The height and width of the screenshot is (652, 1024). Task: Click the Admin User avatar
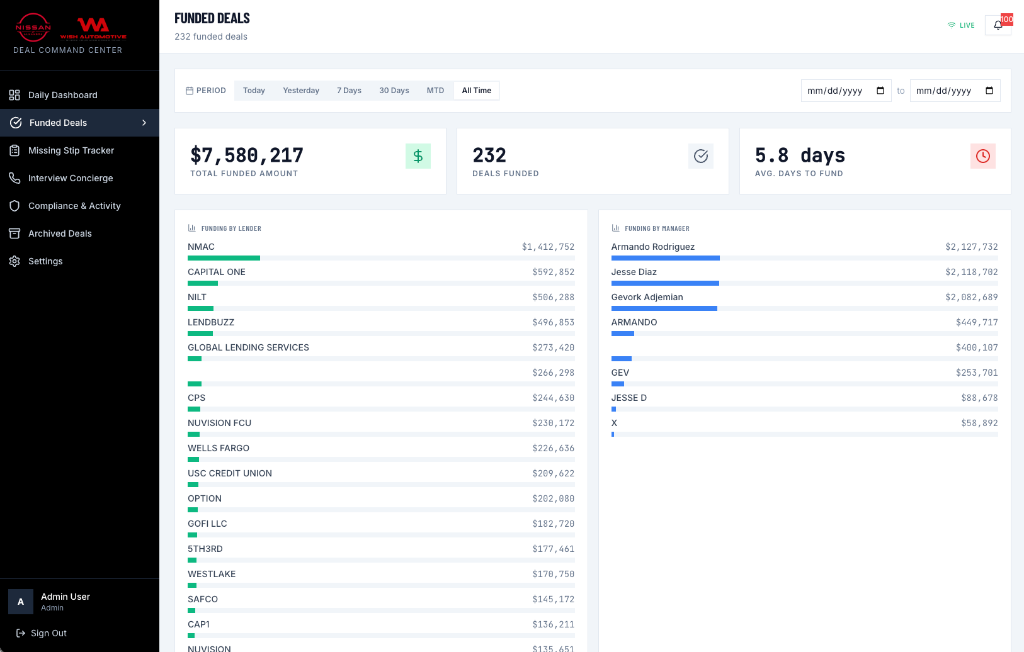pyautogui.click(x=20, y=602)
